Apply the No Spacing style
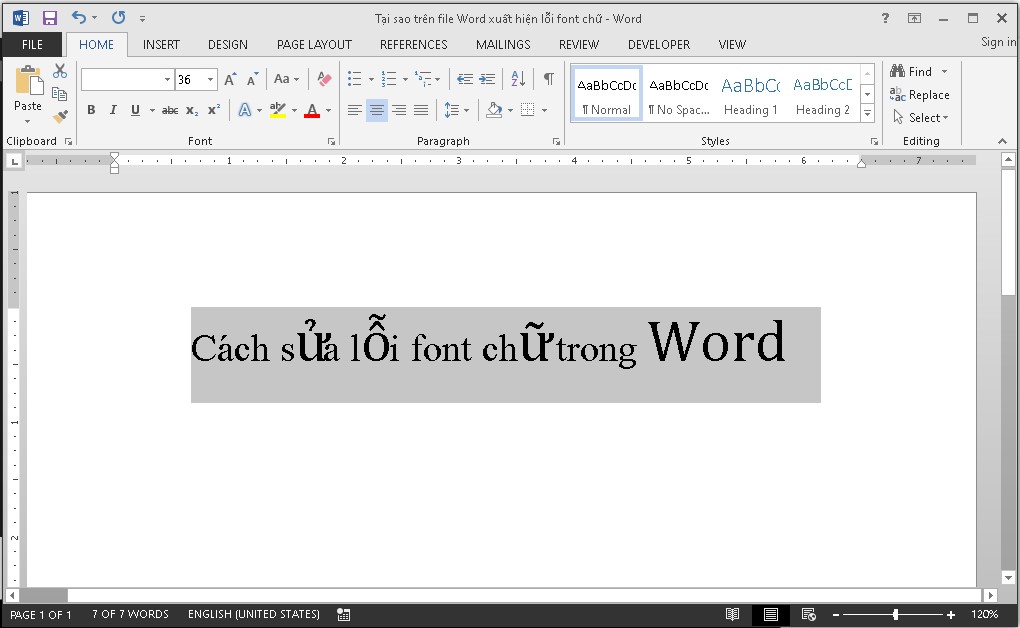This screenshot has height=628, width=1020. [x=678, y=94]
